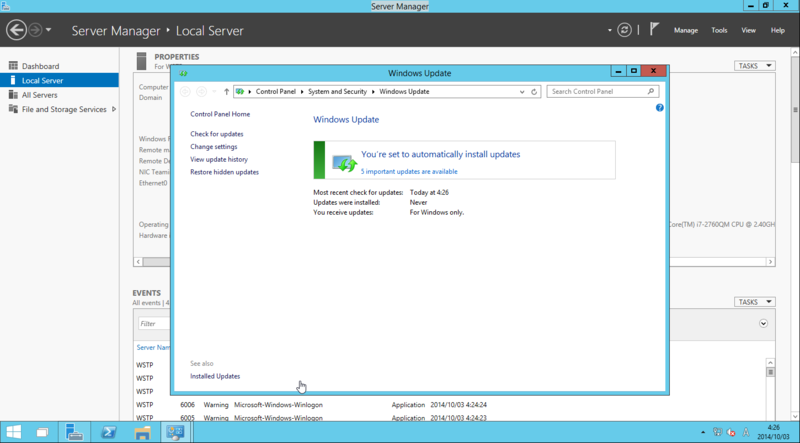This screenshot has height=443, width=800.
Task: Click Control Panel breadcrumb
Action: [276, 92]
